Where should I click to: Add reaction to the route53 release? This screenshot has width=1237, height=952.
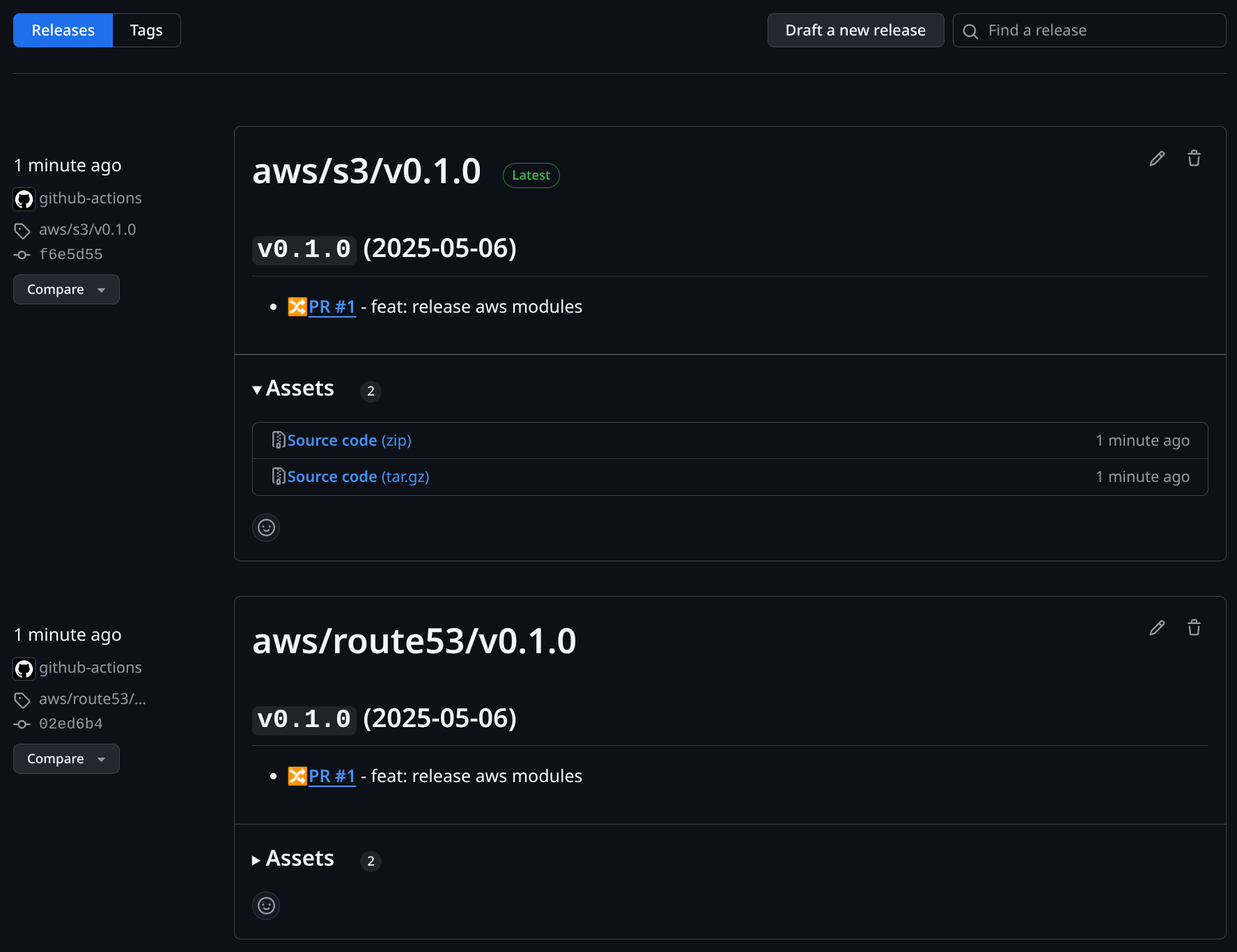click(x=266, y=906)
